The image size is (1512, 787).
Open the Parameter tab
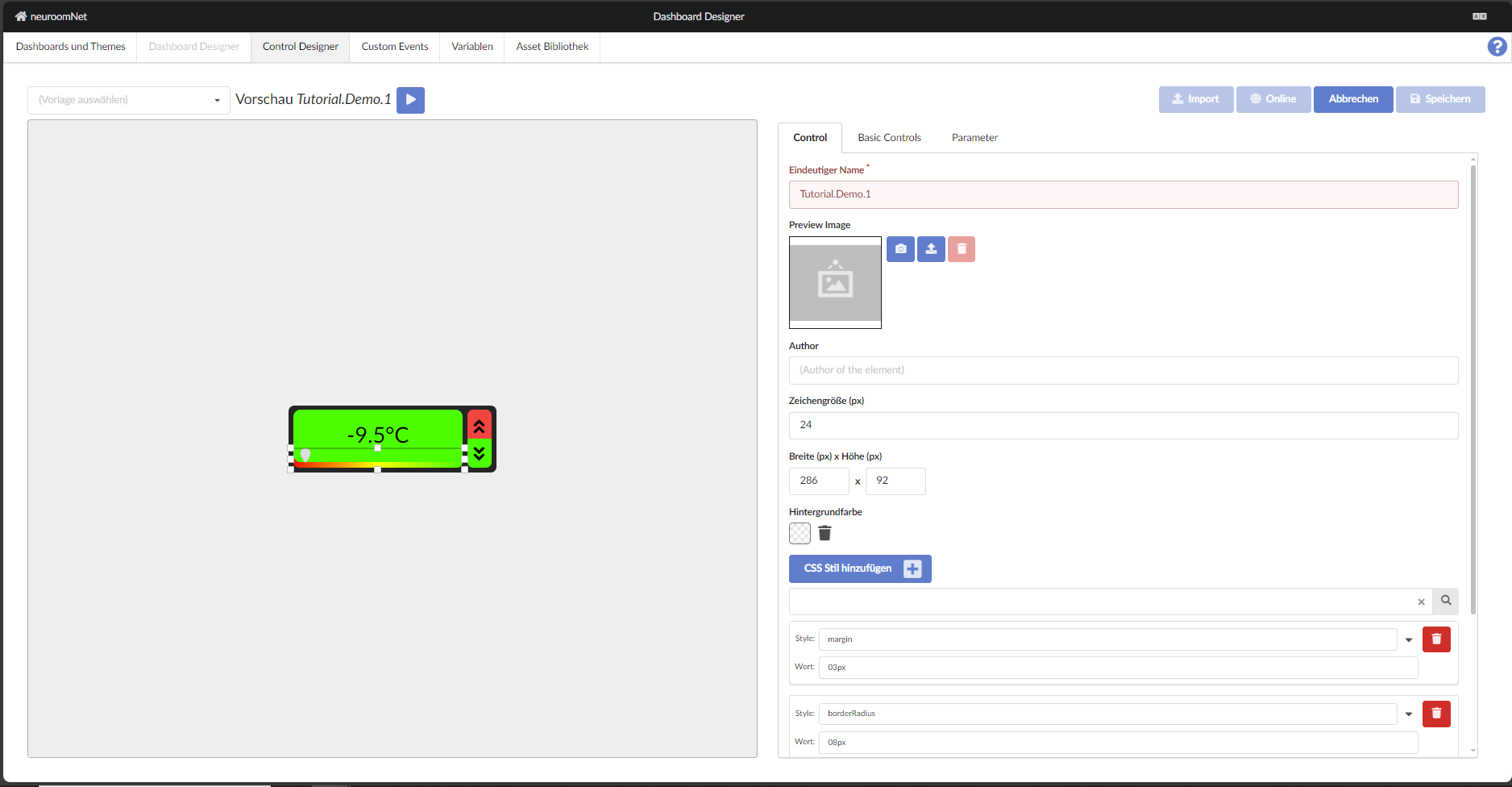click(974, 138)
